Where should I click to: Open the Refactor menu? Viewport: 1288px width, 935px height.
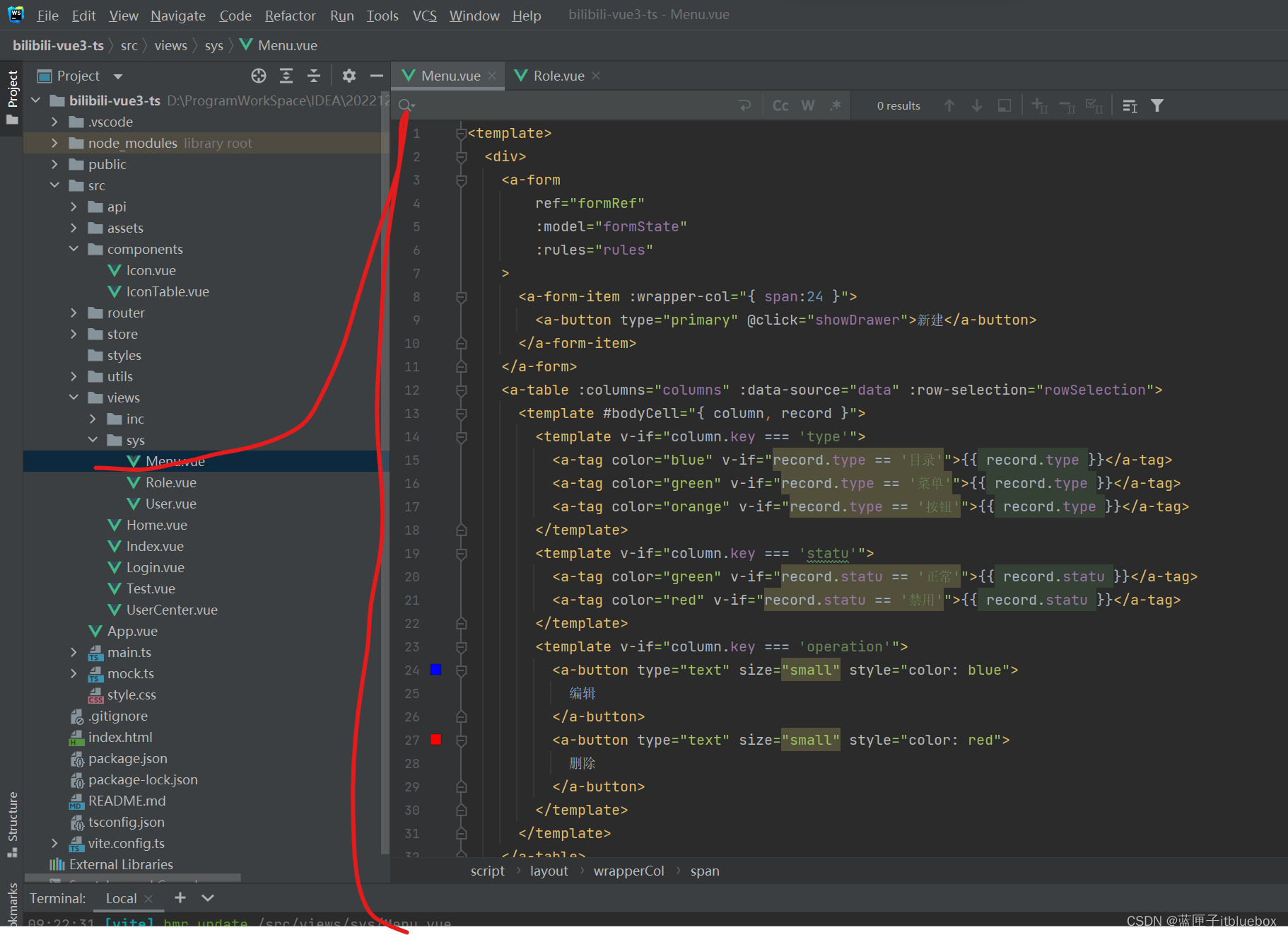click(x=290, y=16)
